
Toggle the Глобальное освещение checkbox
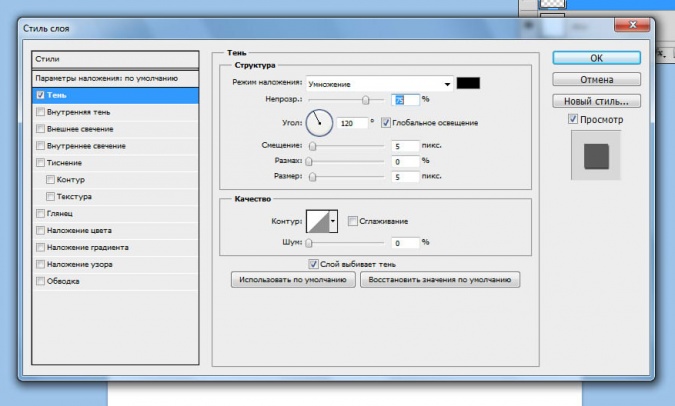pos(386,123)
